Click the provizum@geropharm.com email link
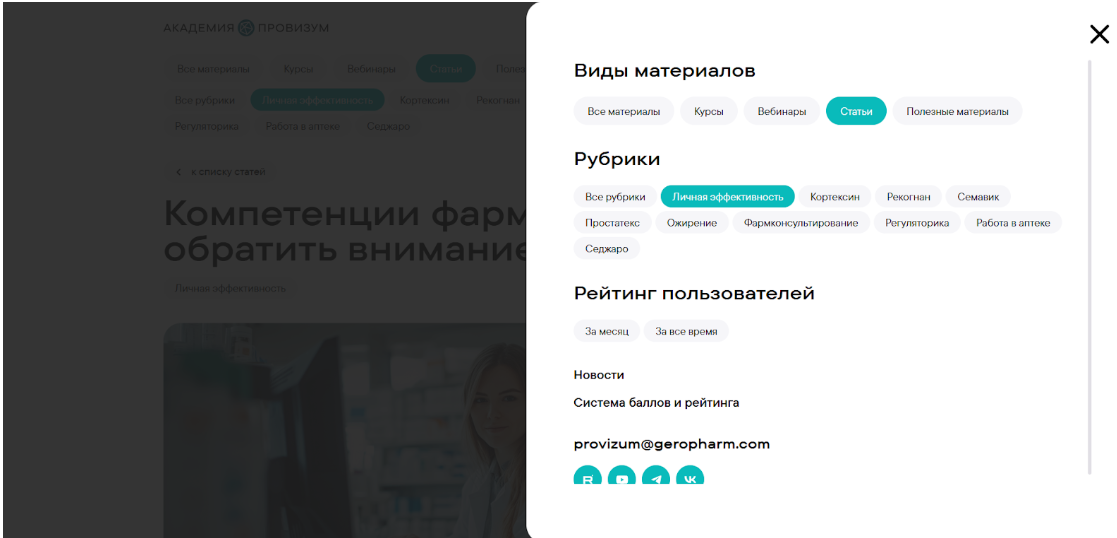This screenshot has width=1117, height=538. click(x=672, y=444)
